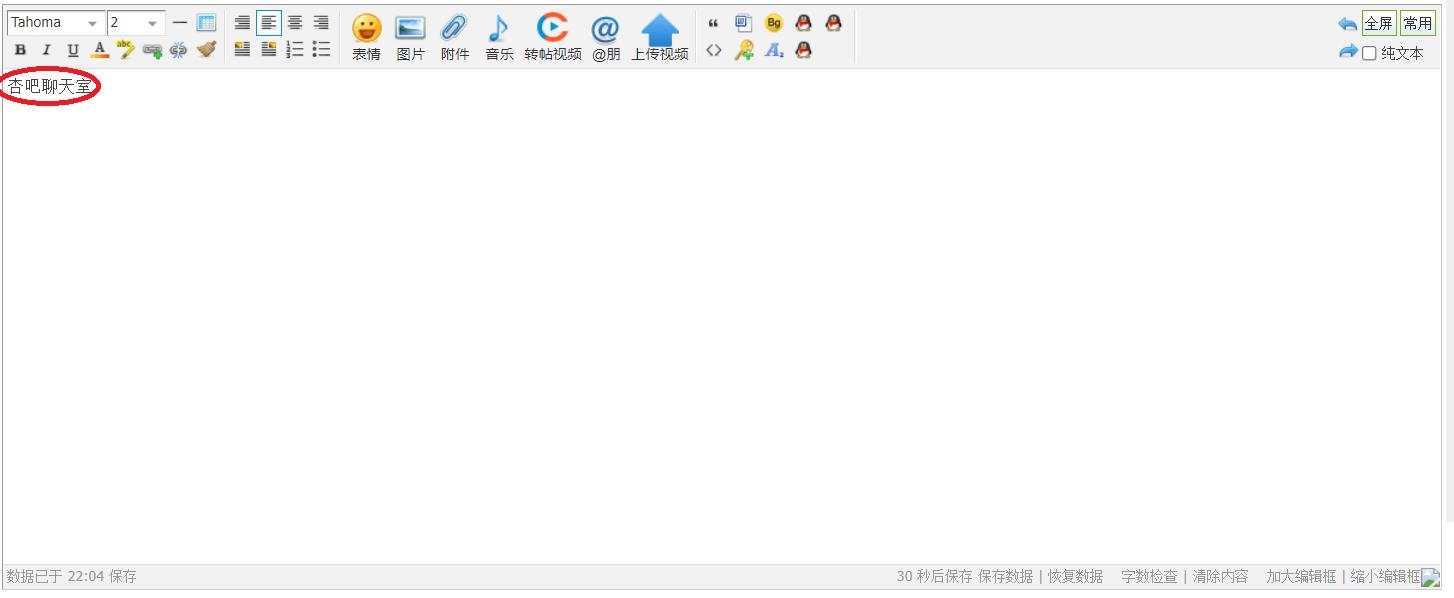Switch to the 常用 editor mode

coord(1417,23)
